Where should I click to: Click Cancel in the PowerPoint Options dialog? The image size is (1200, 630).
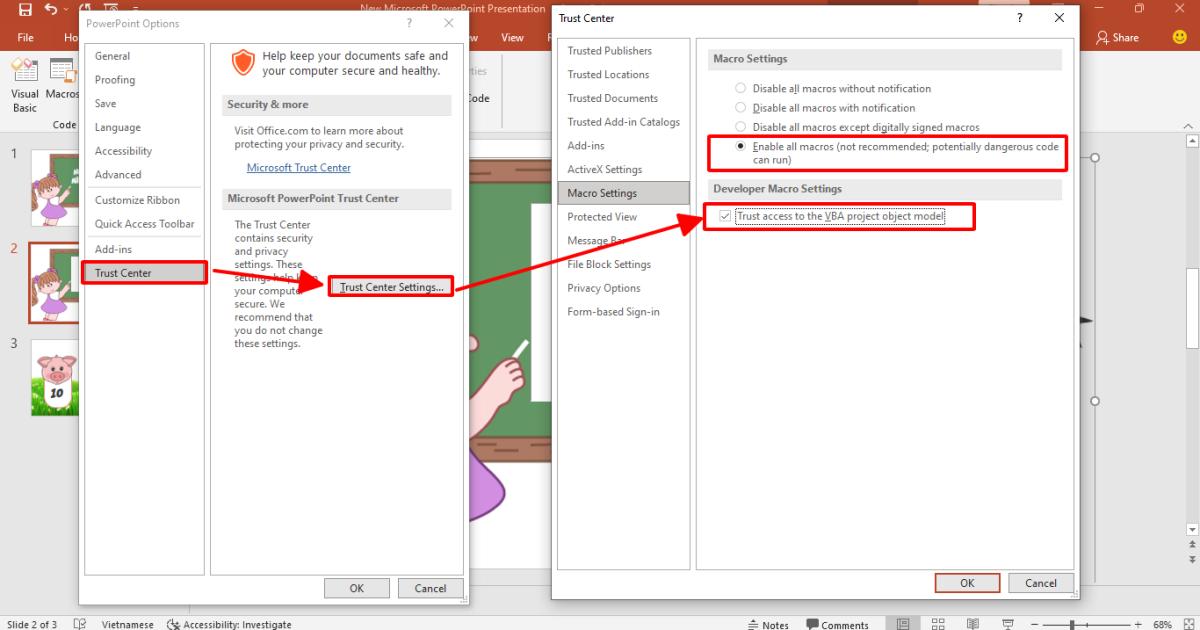pos(430,588)
